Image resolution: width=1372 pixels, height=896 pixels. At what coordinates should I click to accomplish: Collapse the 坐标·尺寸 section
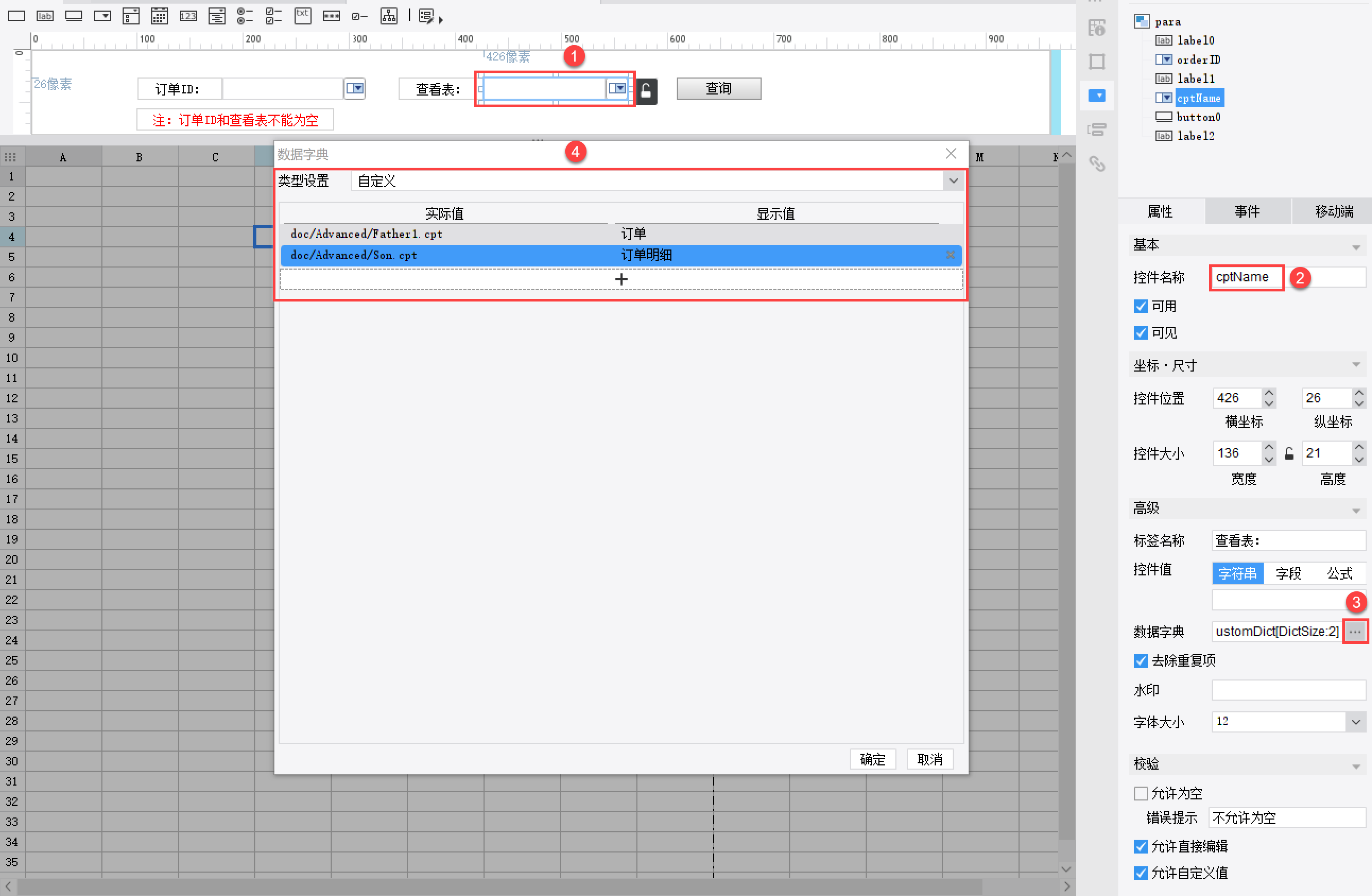pos(1356,365)
